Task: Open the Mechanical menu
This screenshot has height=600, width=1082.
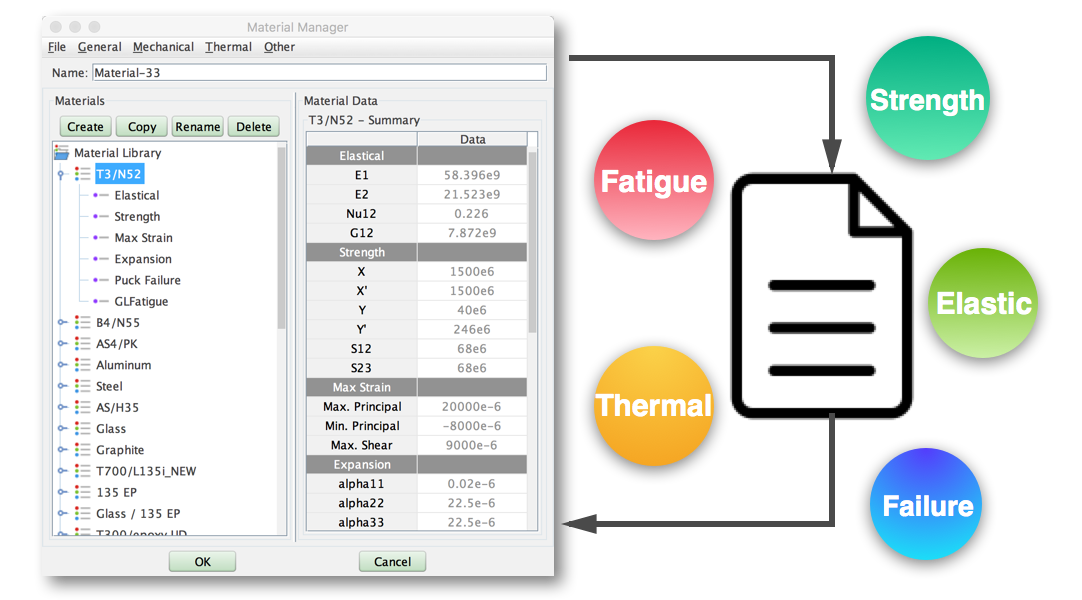Action: click(x=163, y=47)
